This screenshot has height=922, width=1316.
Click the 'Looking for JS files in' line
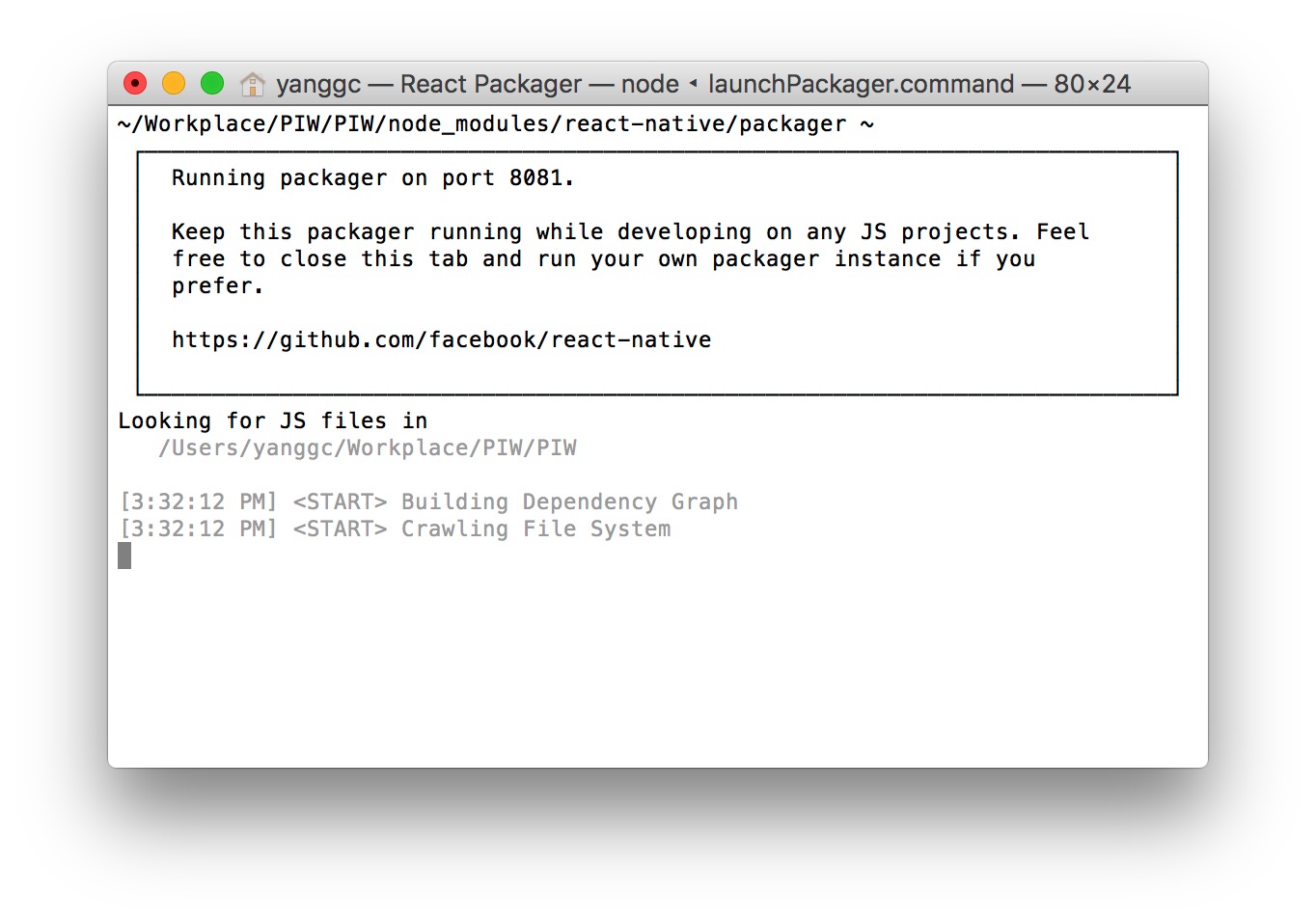tap(272, 421)
